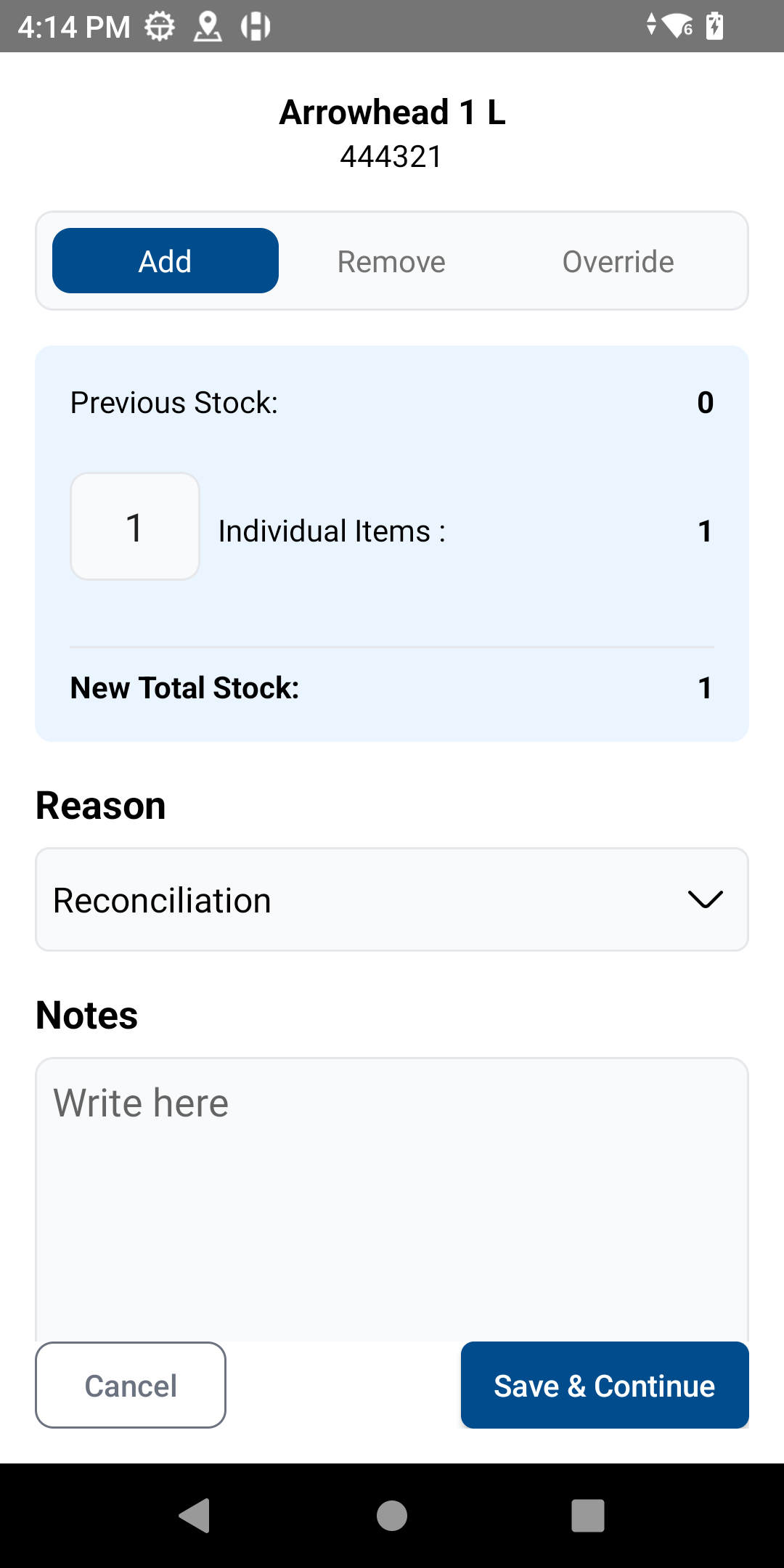Cancel the stock adjustment

tap(131, 1385)
